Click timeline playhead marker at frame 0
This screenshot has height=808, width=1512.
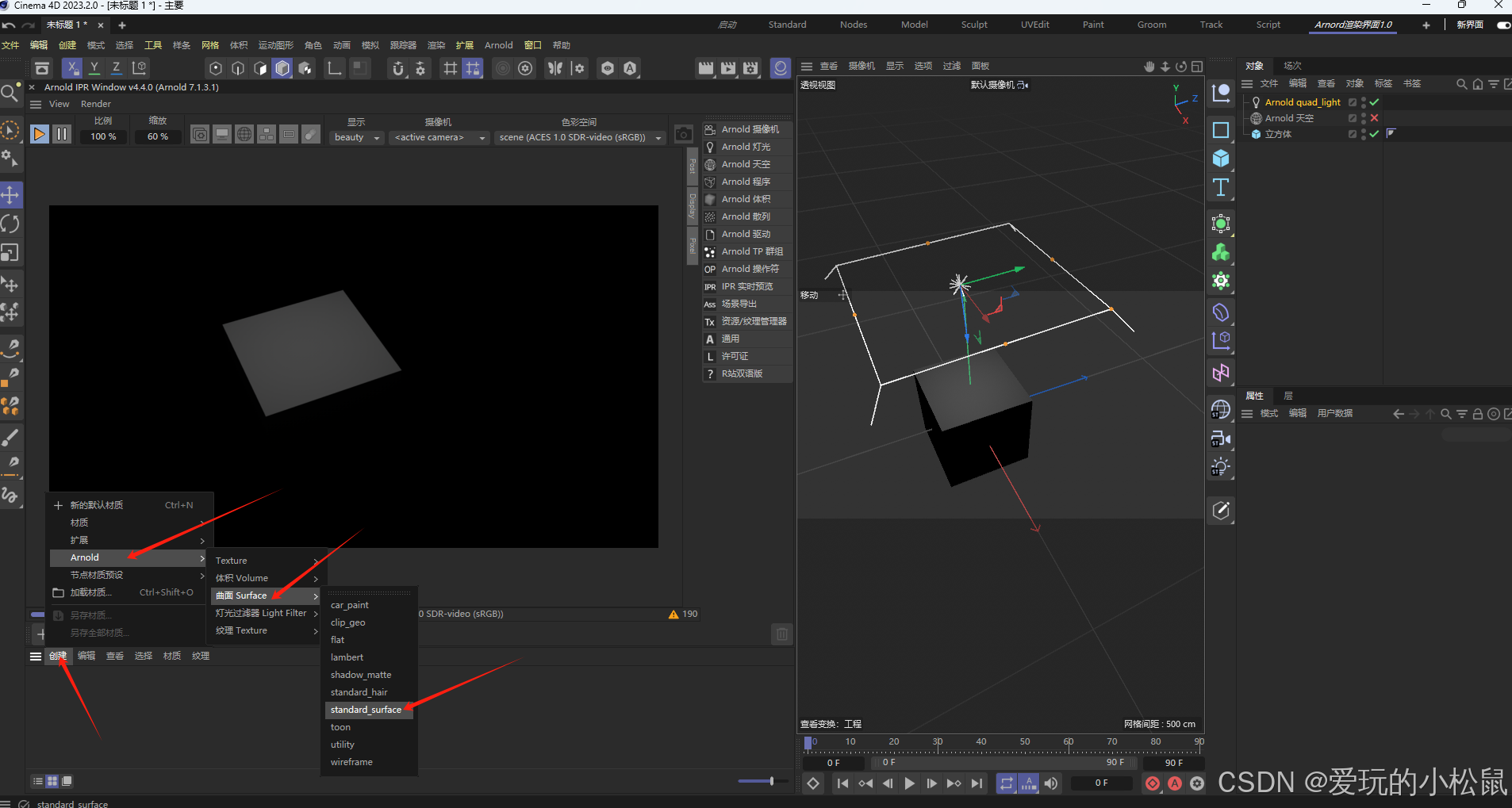click(x=808, y=743)
